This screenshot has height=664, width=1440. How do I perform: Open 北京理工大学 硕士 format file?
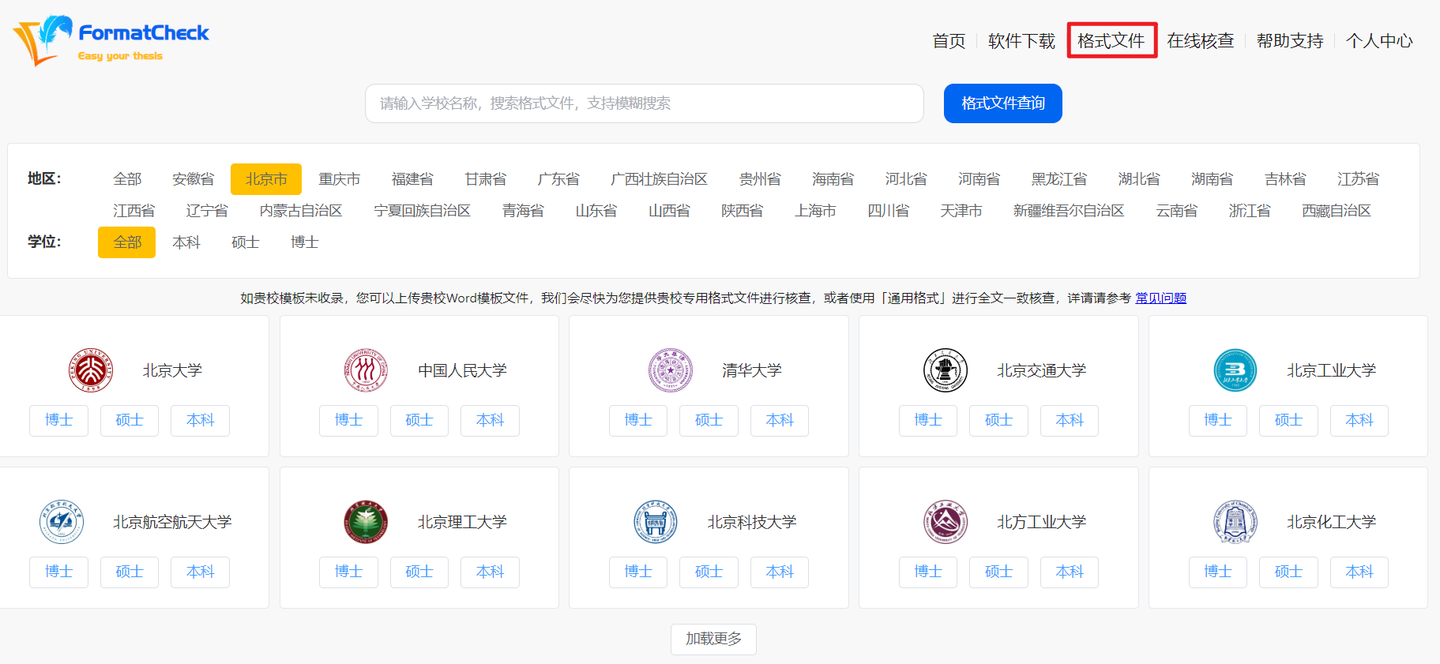click(419, 572)
